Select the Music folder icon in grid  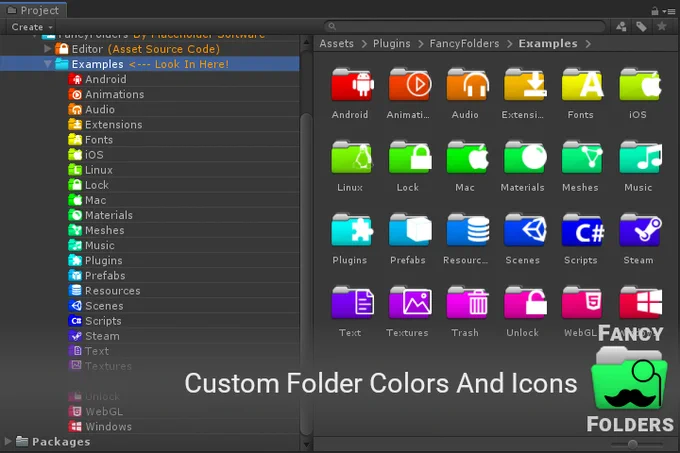coord(640,158)
